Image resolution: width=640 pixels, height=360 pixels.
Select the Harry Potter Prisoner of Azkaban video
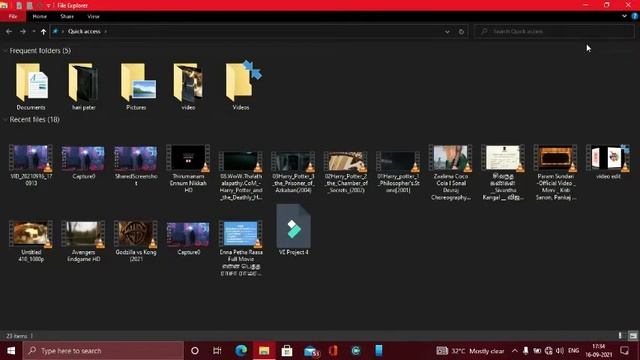point(293,172)
